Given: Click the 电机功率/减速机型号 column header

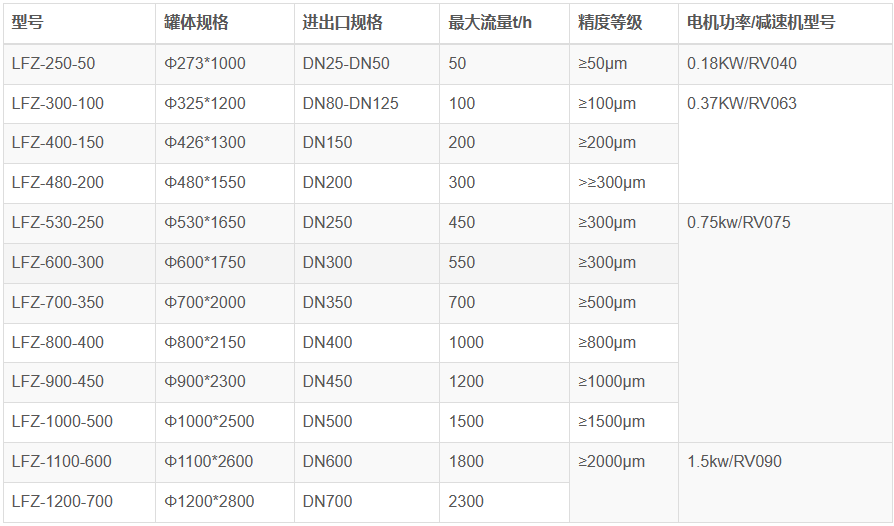Looking at the screenshot, I should pyautogui.click(x=758, y=23).
